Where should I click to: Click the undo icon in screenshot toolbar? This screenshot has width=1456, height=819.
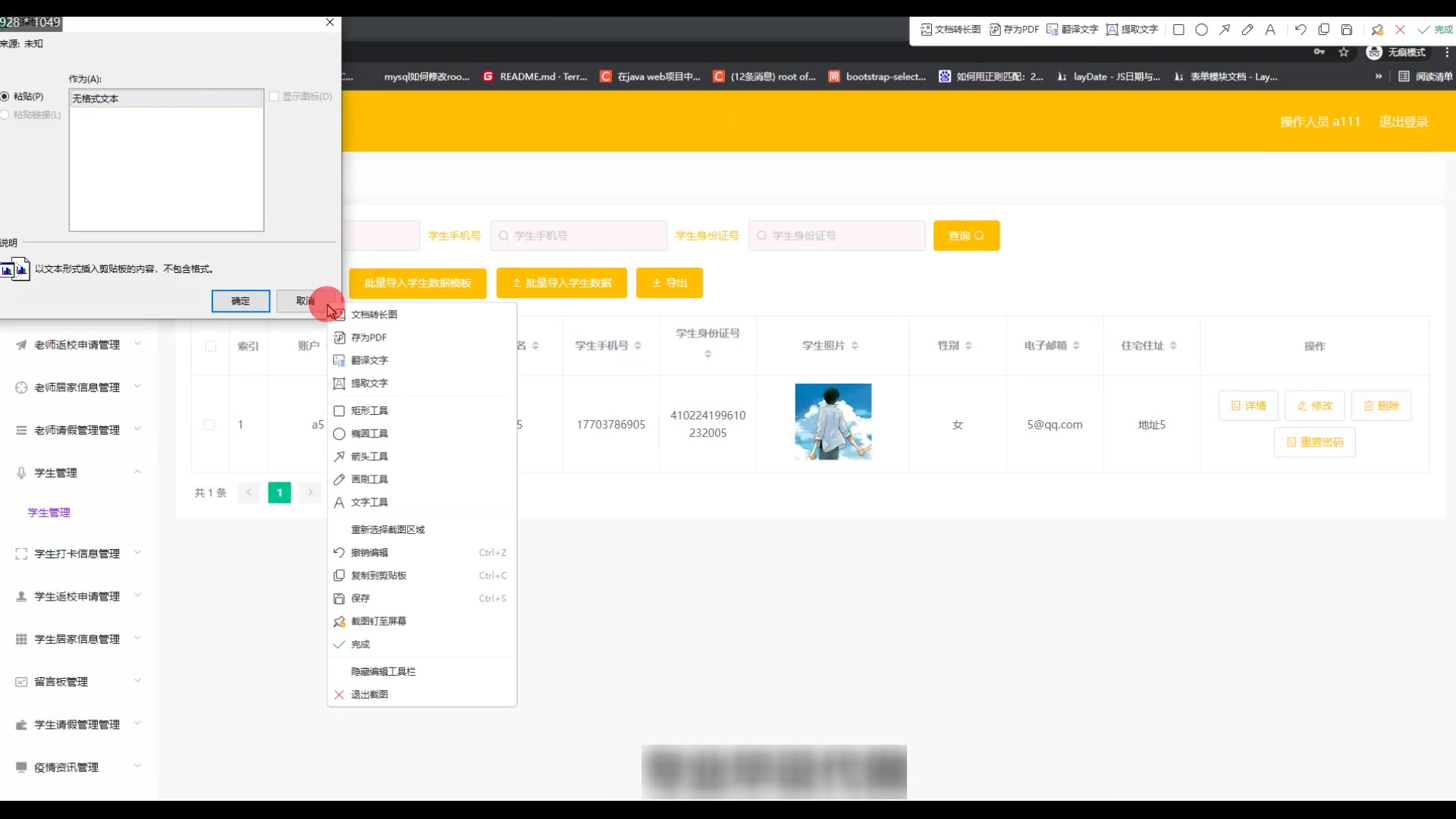coord(1301,30)
